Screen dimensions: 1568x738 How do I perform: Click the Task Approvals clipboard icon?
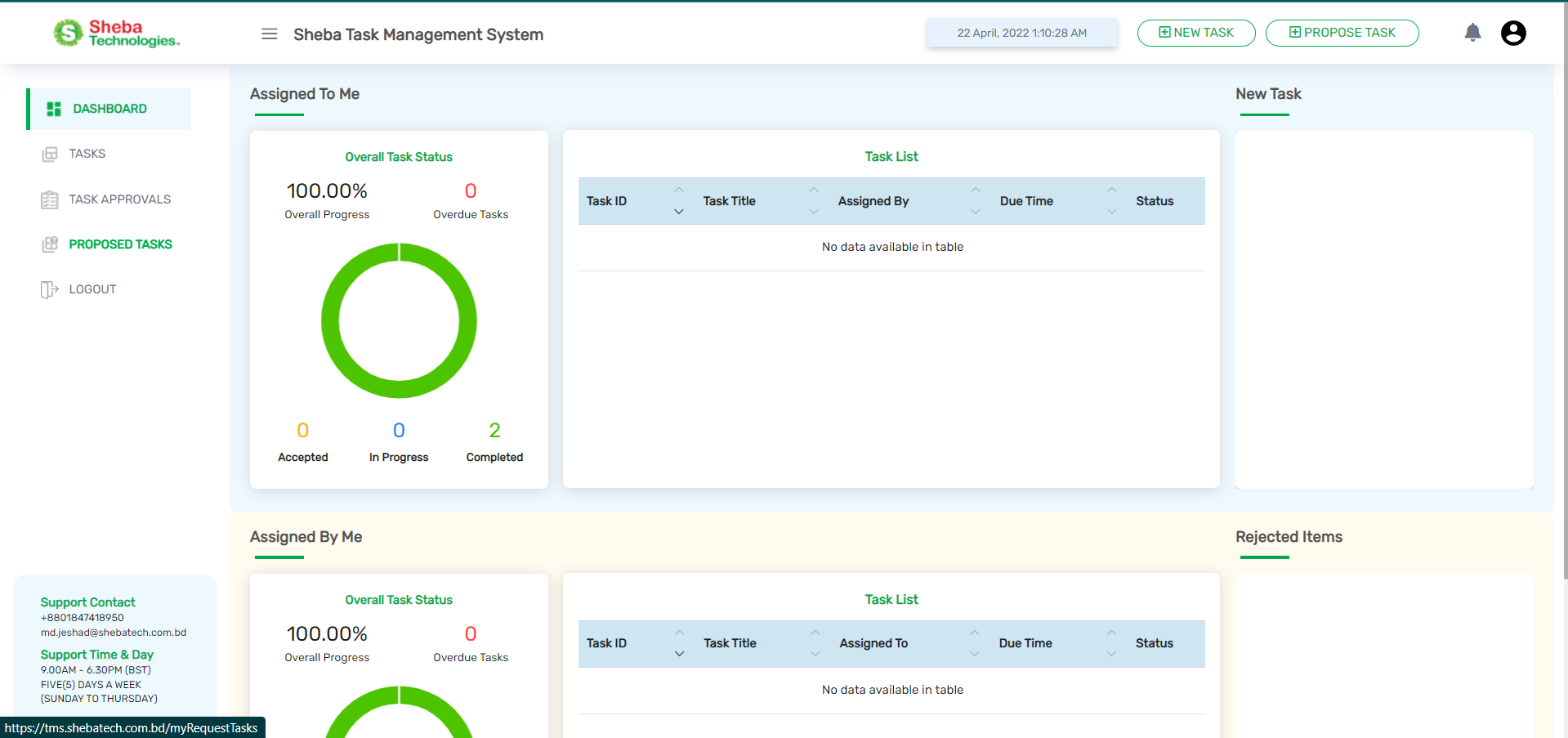tap(50, 199)
